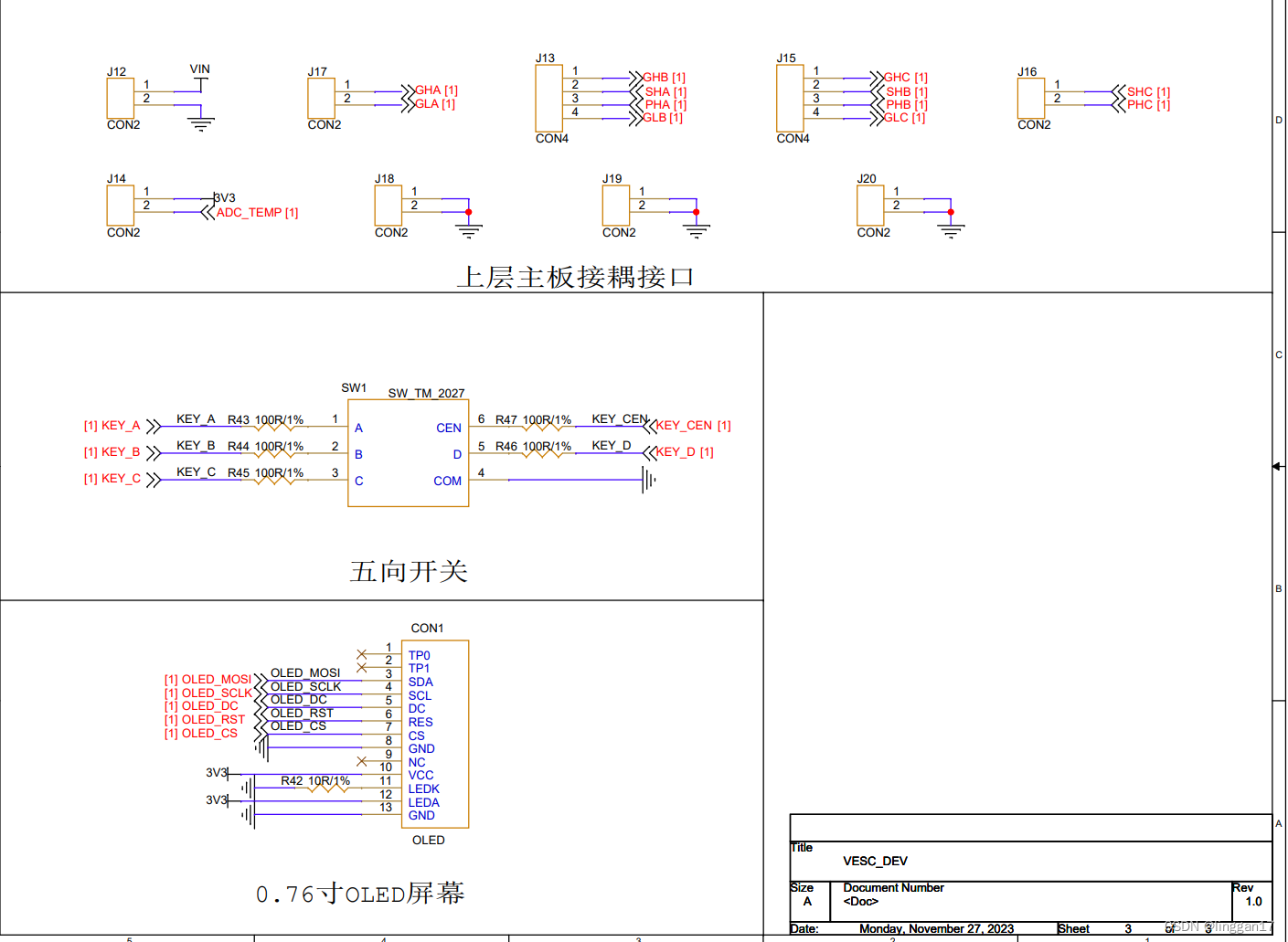Click the red [1] KEY_A port label
Viewport: 1288px width, 942px height.
tap(112, 426)
